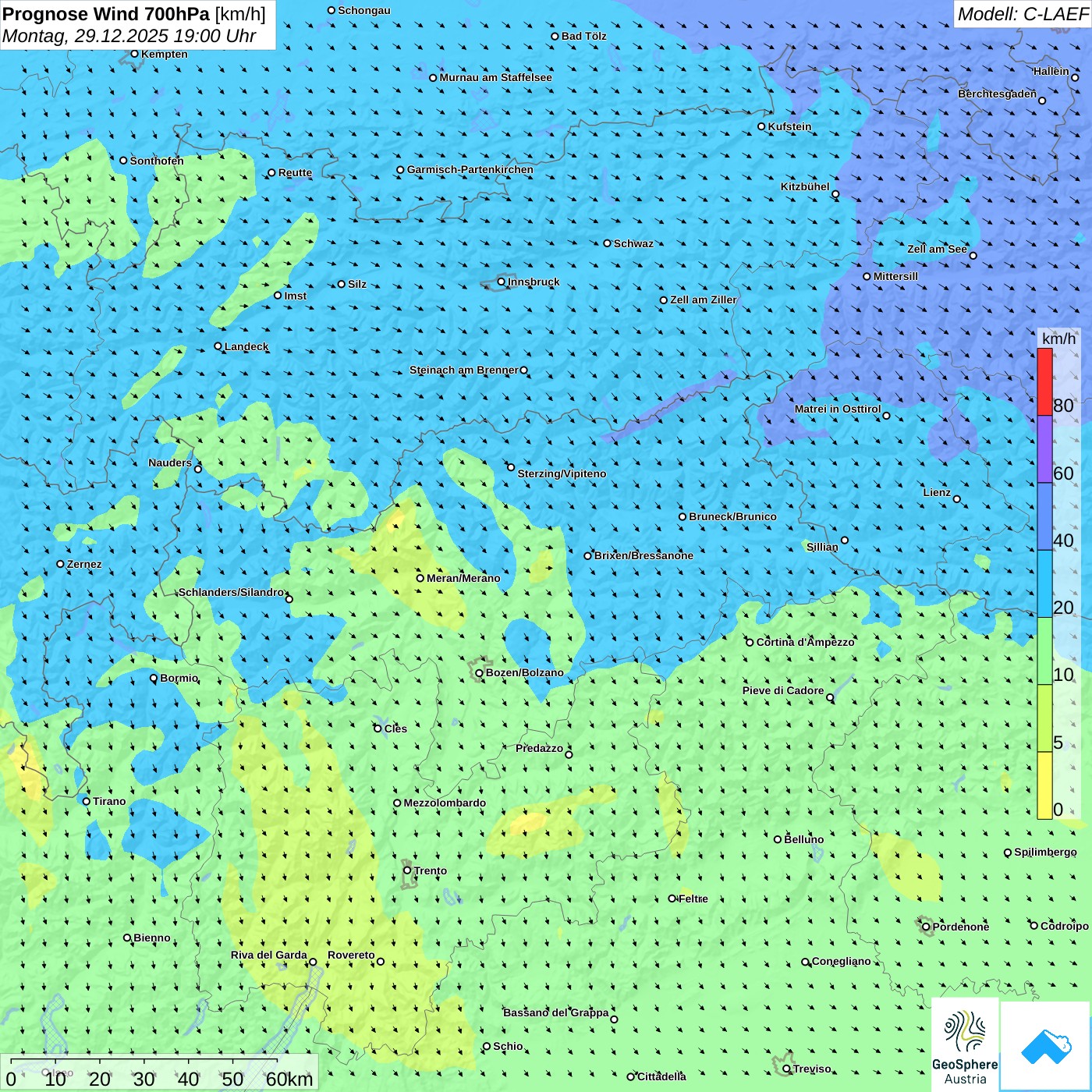
Task: Click the Steinach am Brenner label
Action: [x=464, y=370]
